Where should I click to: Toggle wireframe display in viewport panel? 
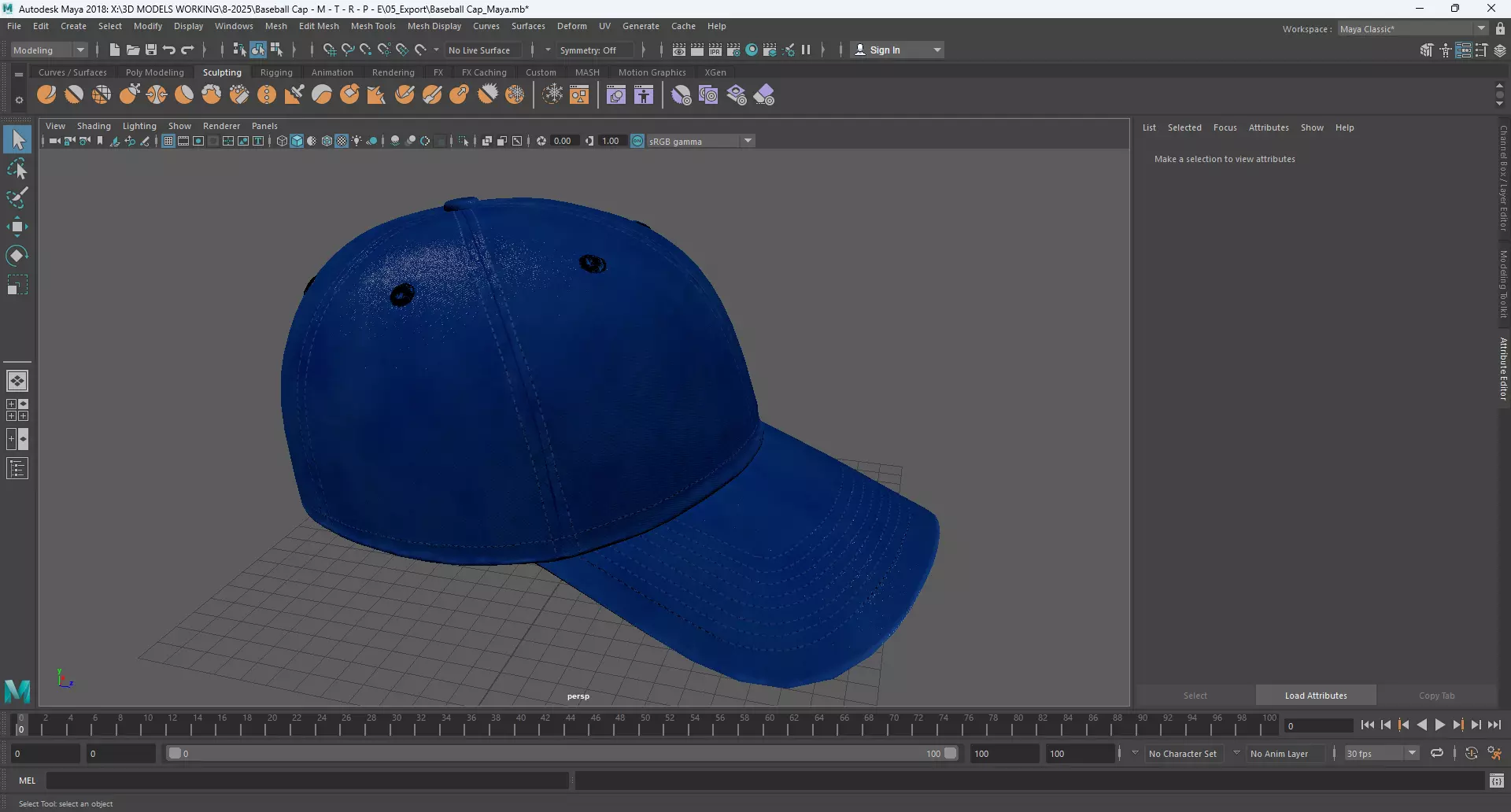point(282,141)
